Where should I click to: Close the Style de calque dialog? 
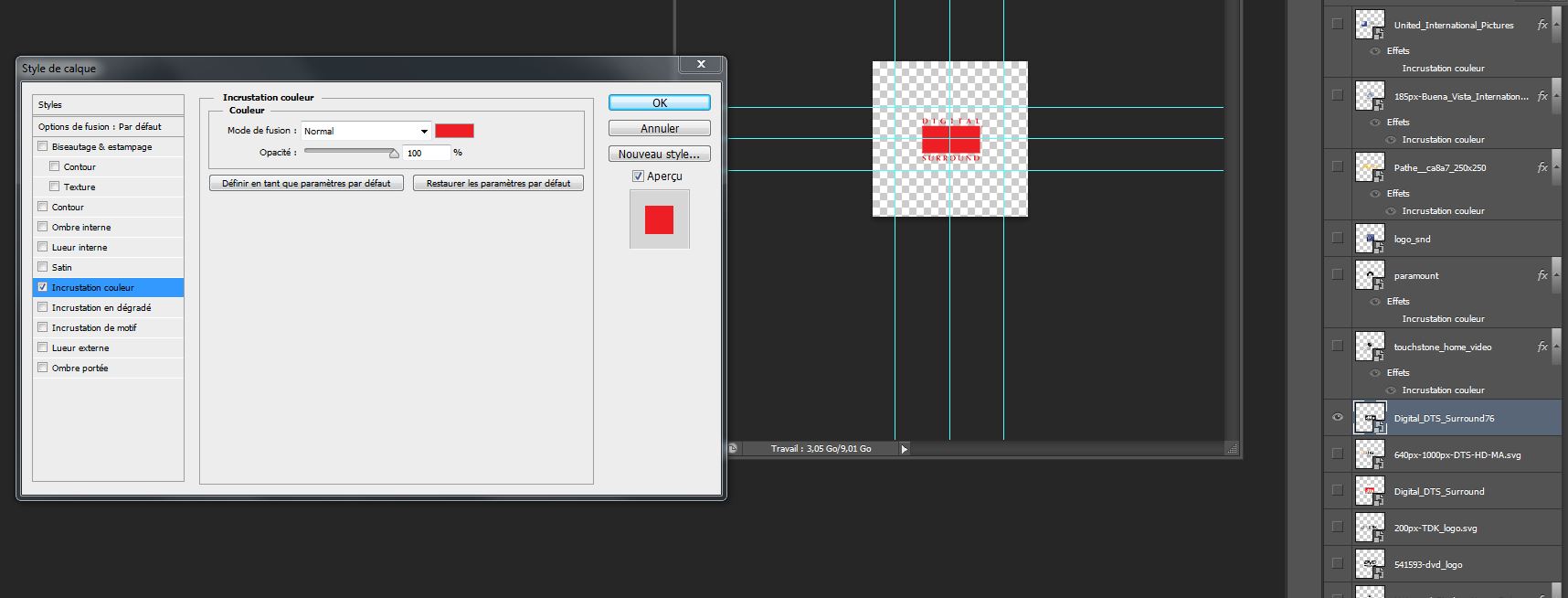click(701, 64)
